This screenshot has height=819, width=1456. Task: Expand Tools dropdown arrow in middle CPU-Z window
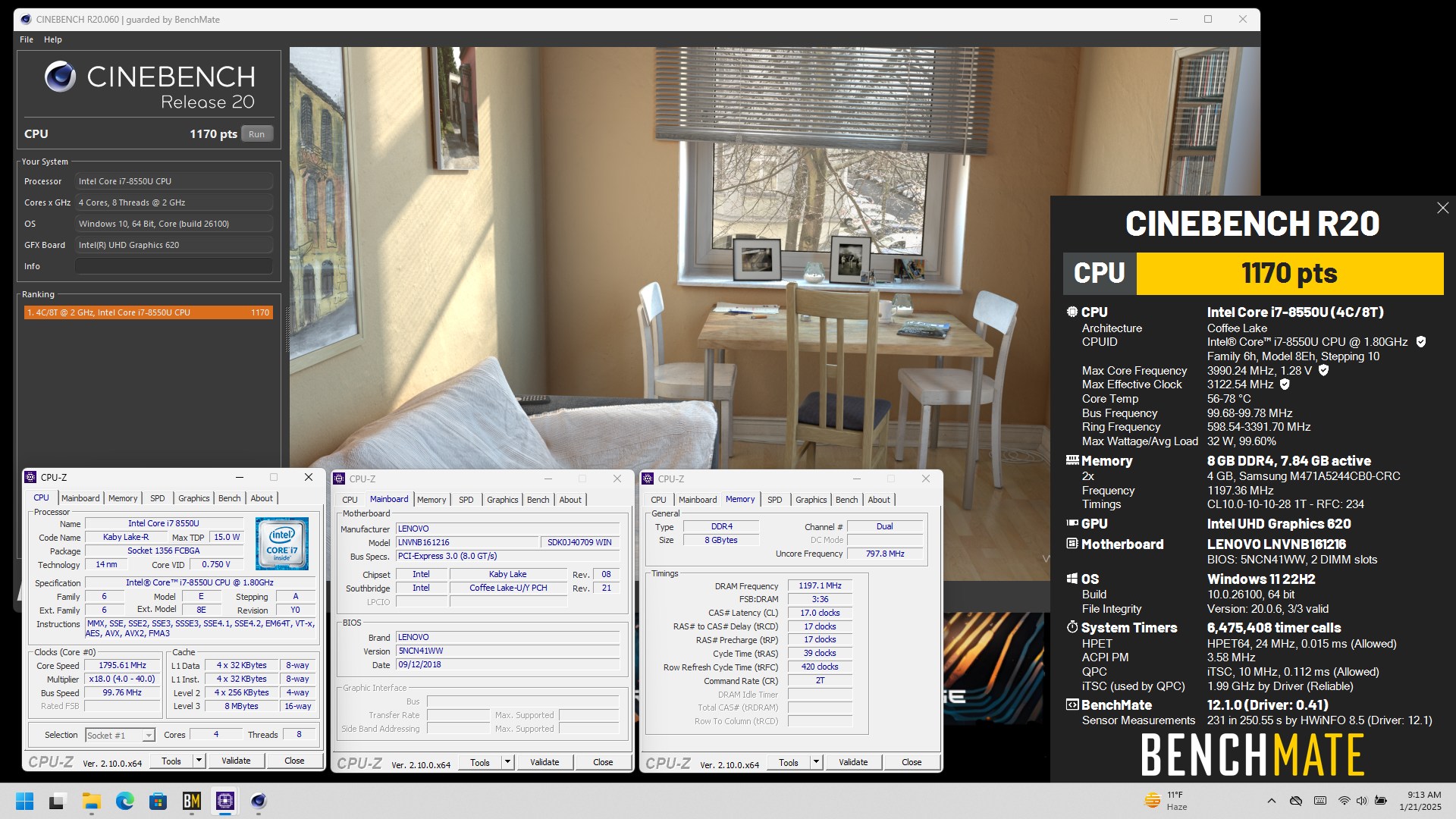click(507, 762)
